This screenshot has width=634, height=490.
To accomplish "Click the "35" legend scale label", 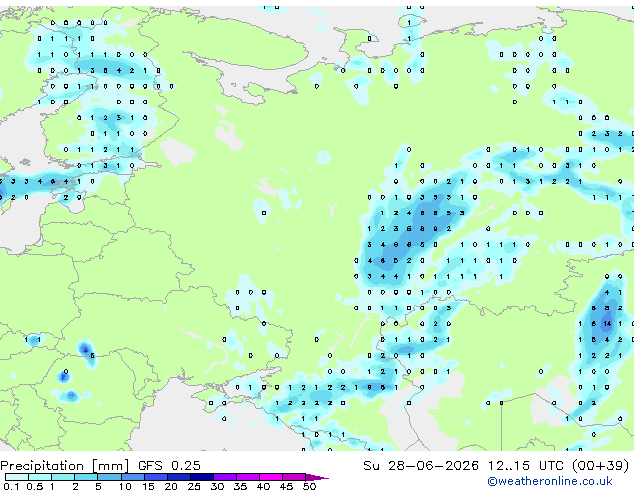I will [x=240, y=486].
